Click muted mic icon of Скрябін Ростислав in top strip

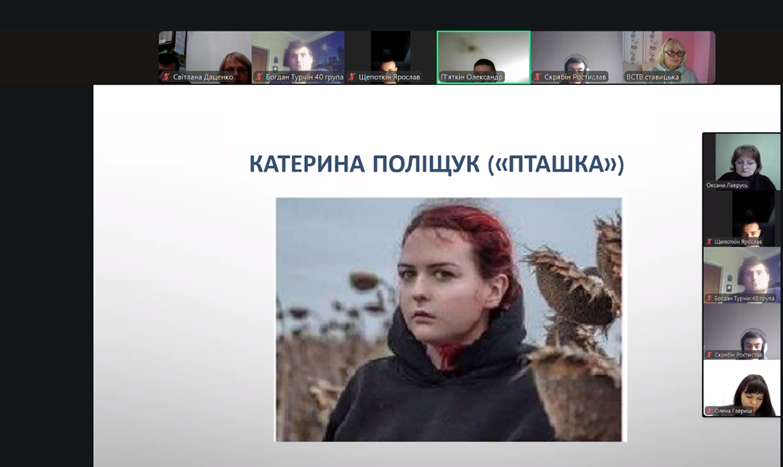pos(538,77)
